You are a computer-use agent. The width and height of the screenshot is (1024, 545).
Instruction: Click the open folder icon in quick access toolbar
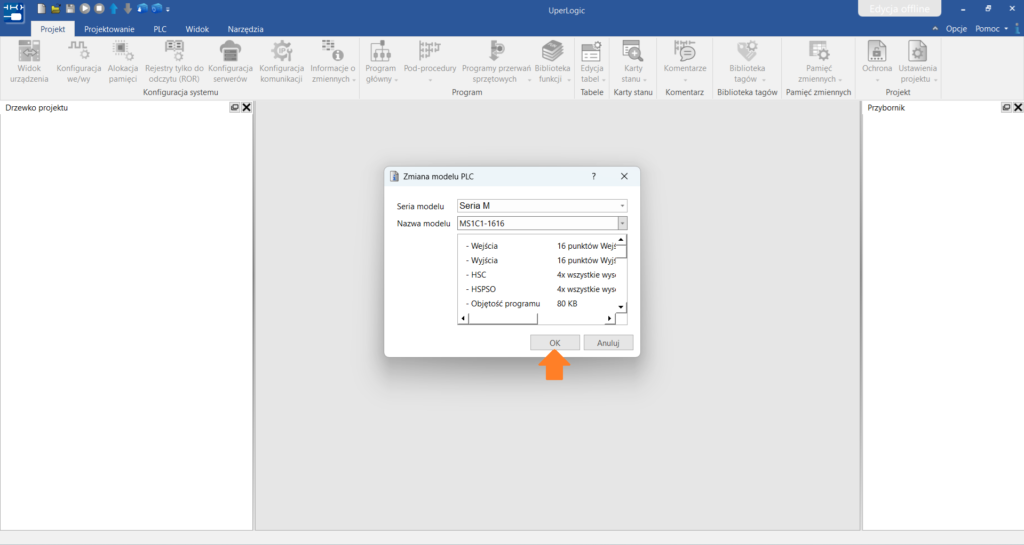coord(56,9)
